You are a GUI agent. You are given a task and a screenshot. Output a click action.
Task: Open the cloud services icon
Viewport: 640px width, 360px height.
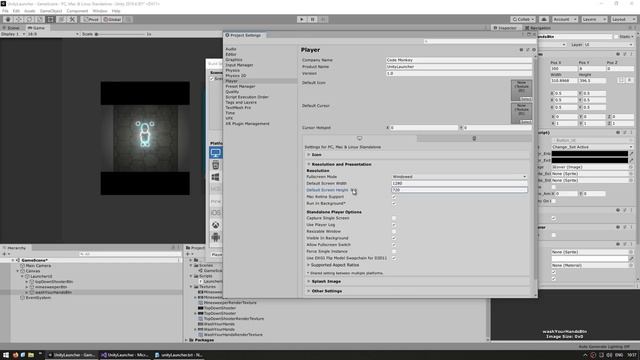click(544, 19)
